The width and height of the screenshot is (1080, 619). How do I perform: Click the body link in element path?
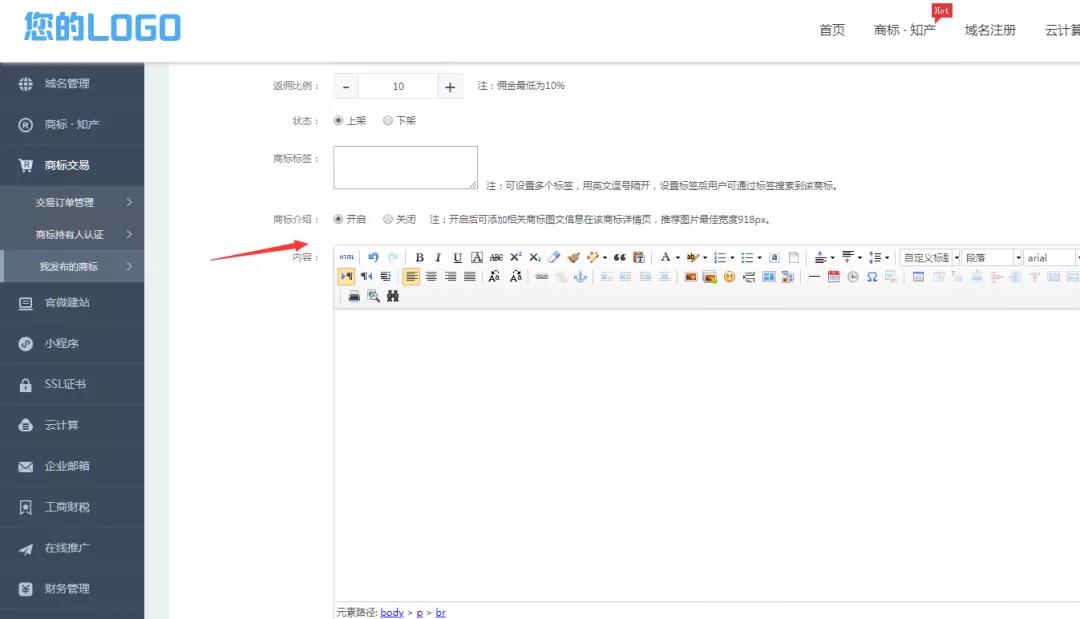(x=392, y=612)
